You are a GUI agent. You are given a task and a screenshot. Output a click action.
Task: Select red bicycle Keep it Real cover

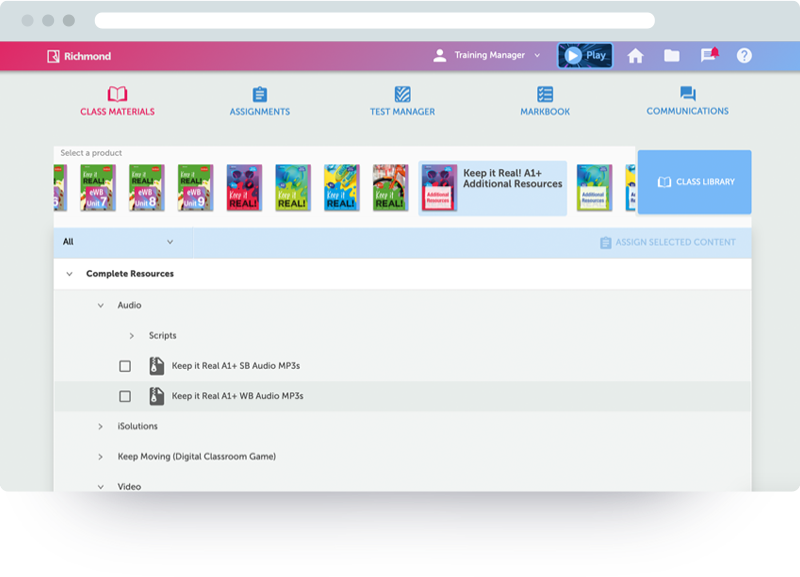tap(390, 187)
